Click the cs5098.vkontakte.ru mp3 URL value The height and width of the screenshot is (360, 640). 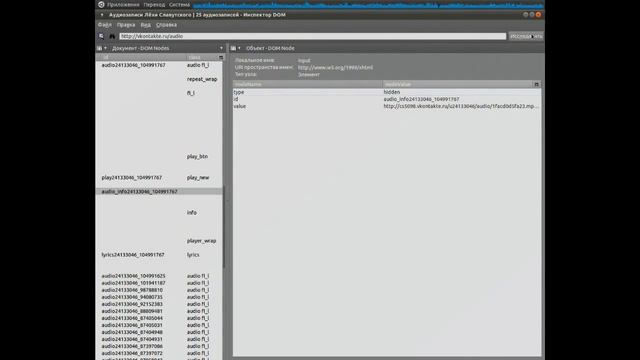461,106
